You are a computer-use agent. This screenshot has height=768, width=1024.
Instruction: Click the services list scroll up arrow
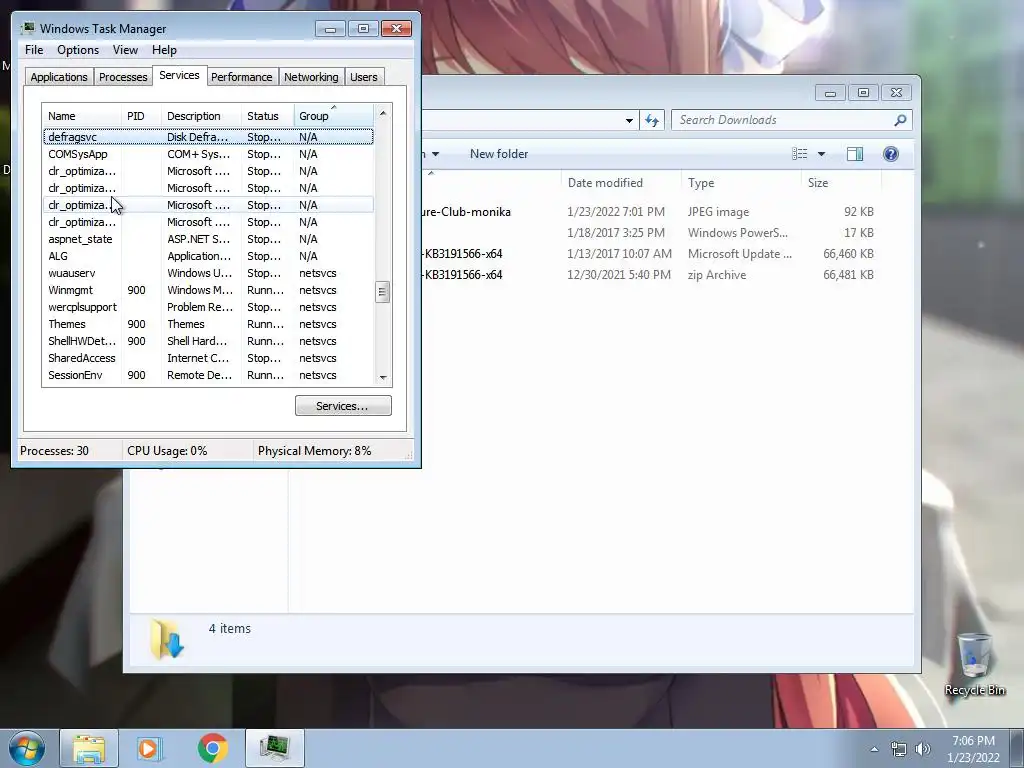383,113
